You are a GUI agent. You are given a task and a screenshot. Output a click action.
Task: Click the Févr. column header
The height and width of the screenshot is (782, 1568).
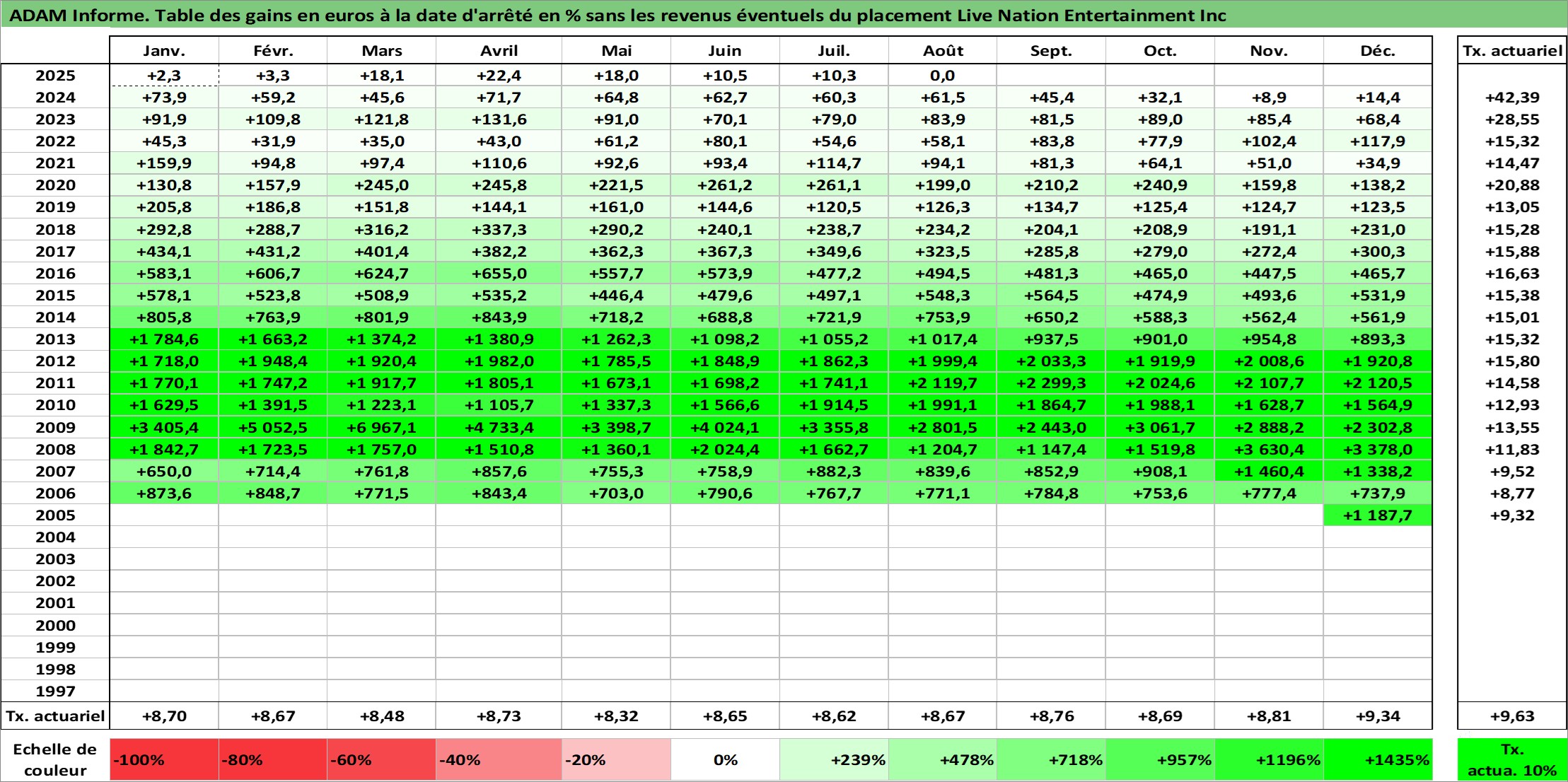click(x=273, y=50)
